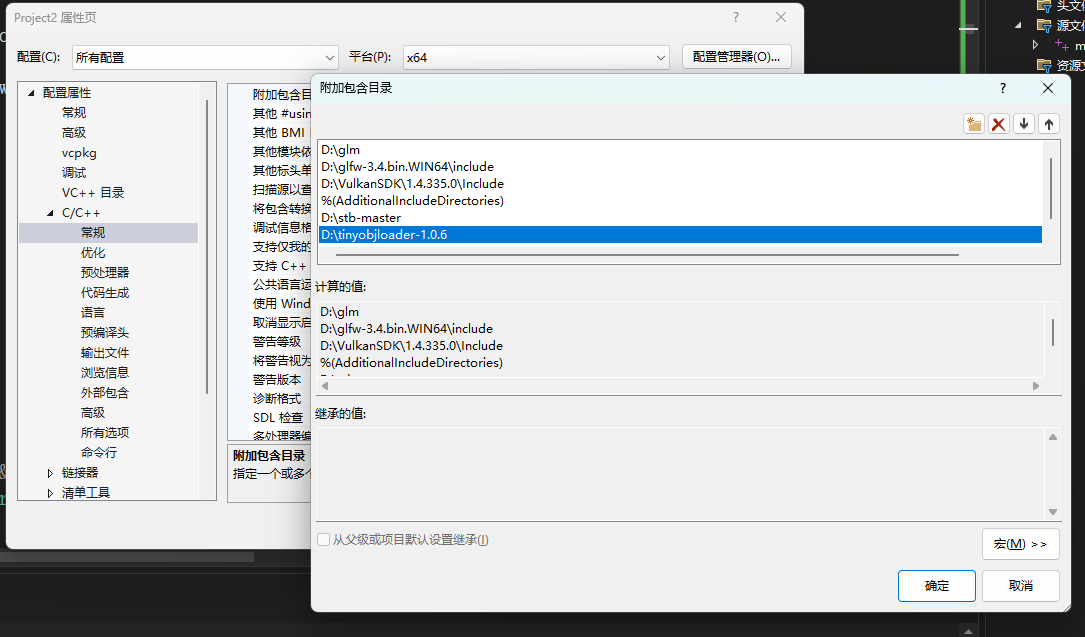The width and height of the screenshot is (1085, 637).
Task: Select 预编译头 tree item
Action: [104, 333]
